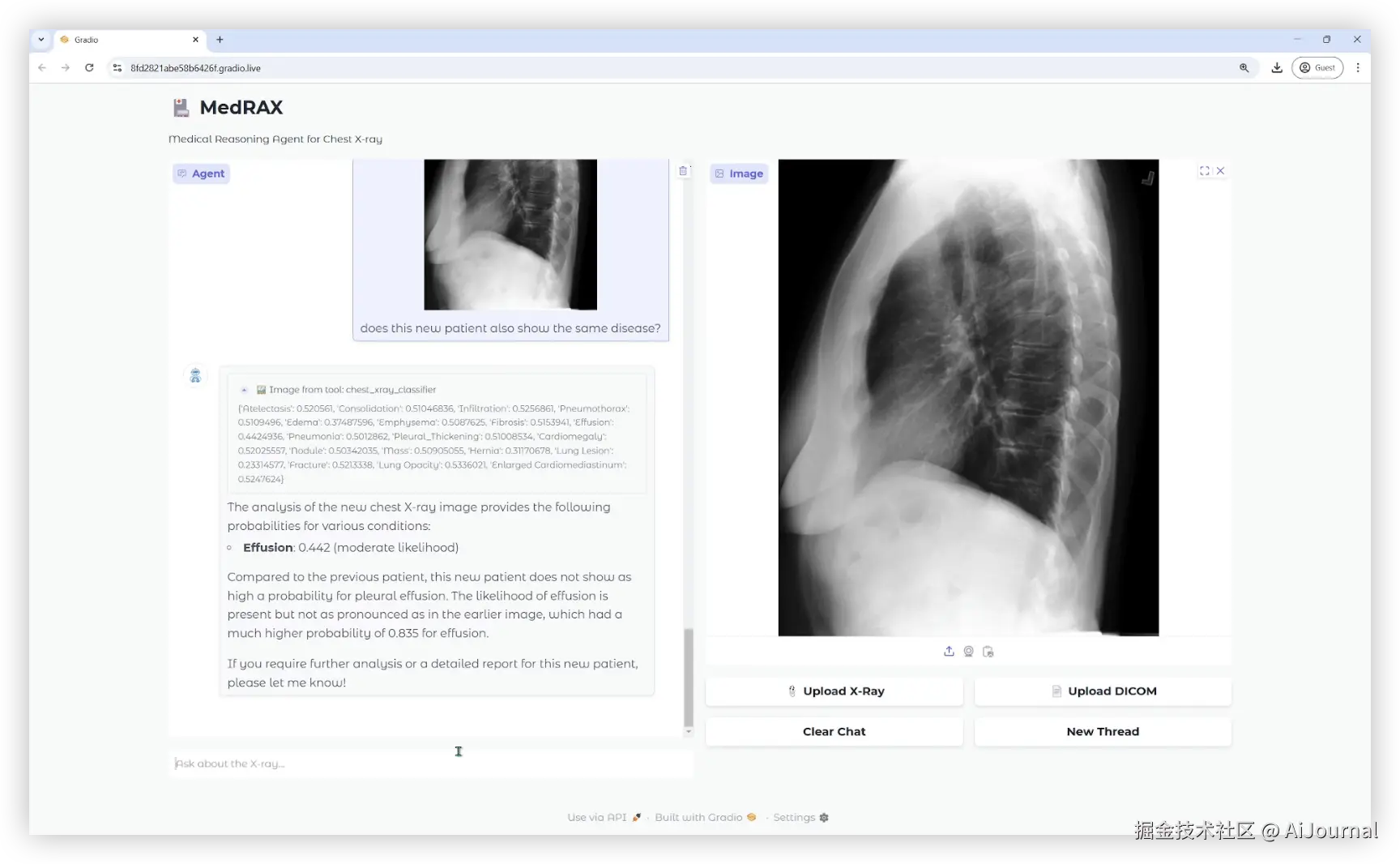Screen dimensions: 1400x864
Task: Click the upload file icon below the X-ray
Action: coord(949,652)
